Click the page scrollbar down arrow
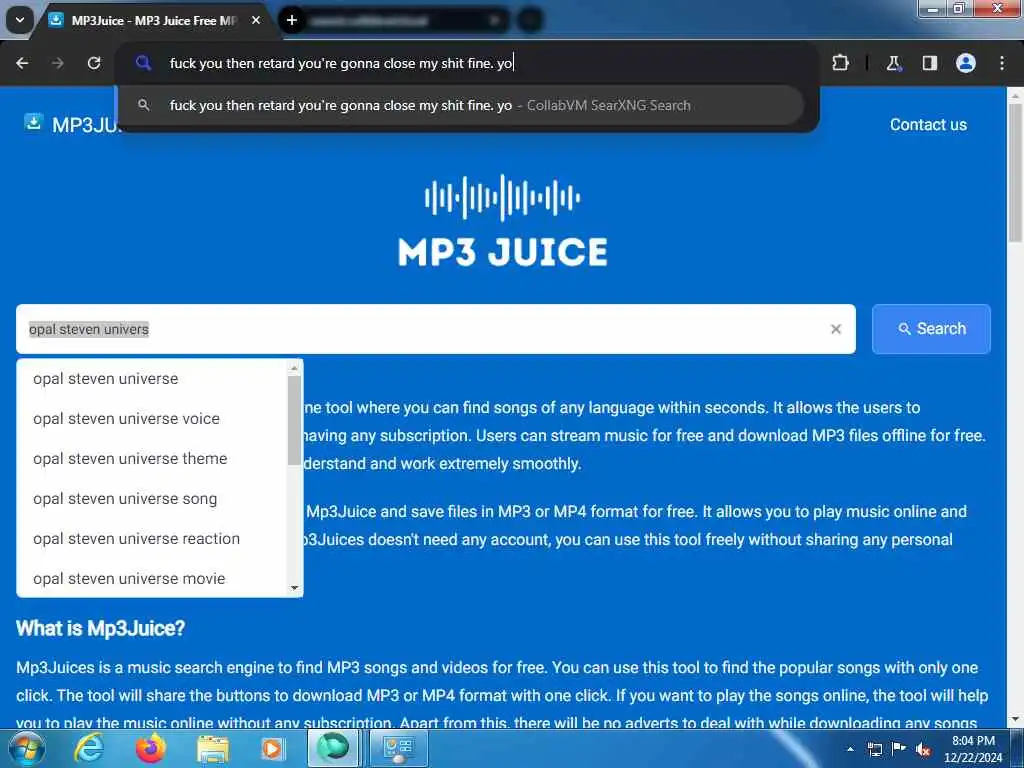 pyautogui.click(x=1016, y=720)
